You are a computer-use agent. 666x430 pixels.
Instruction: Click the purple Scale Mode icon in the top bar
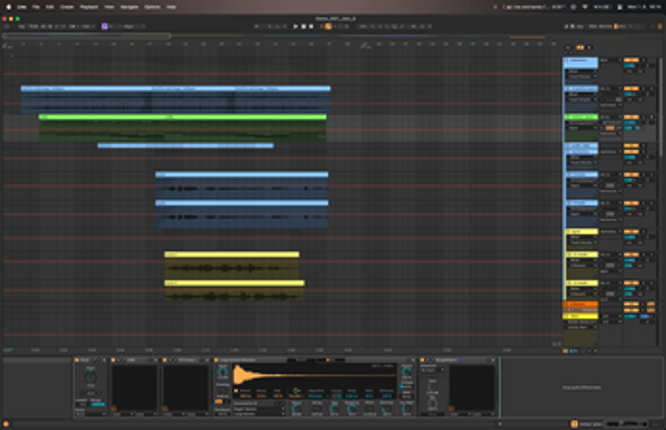(x=104, y=25)
